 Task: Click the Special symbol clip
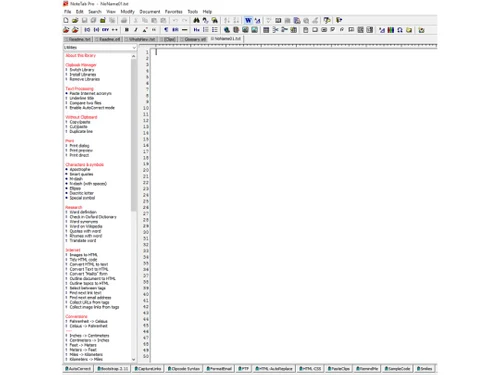pyautogui.click(x=82, y=198)
